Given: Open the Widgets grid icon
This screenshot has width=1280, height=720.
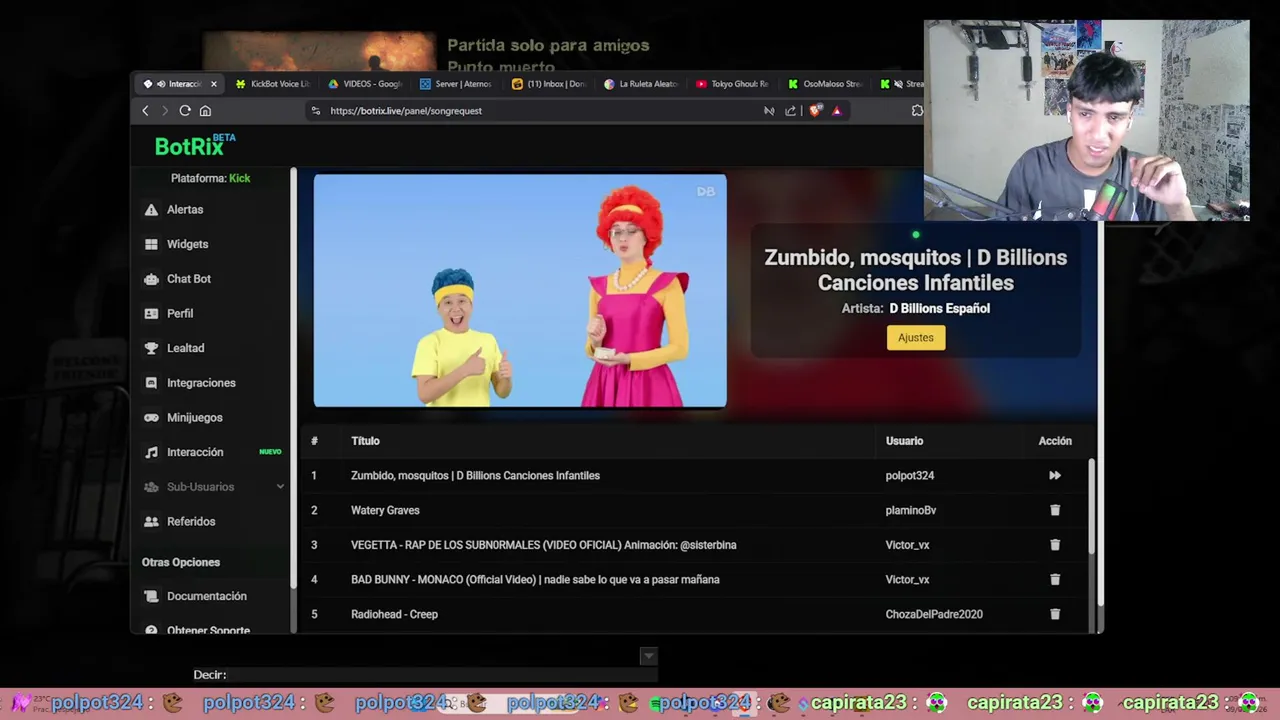Looking at the screenshot, I should (151, 244).
